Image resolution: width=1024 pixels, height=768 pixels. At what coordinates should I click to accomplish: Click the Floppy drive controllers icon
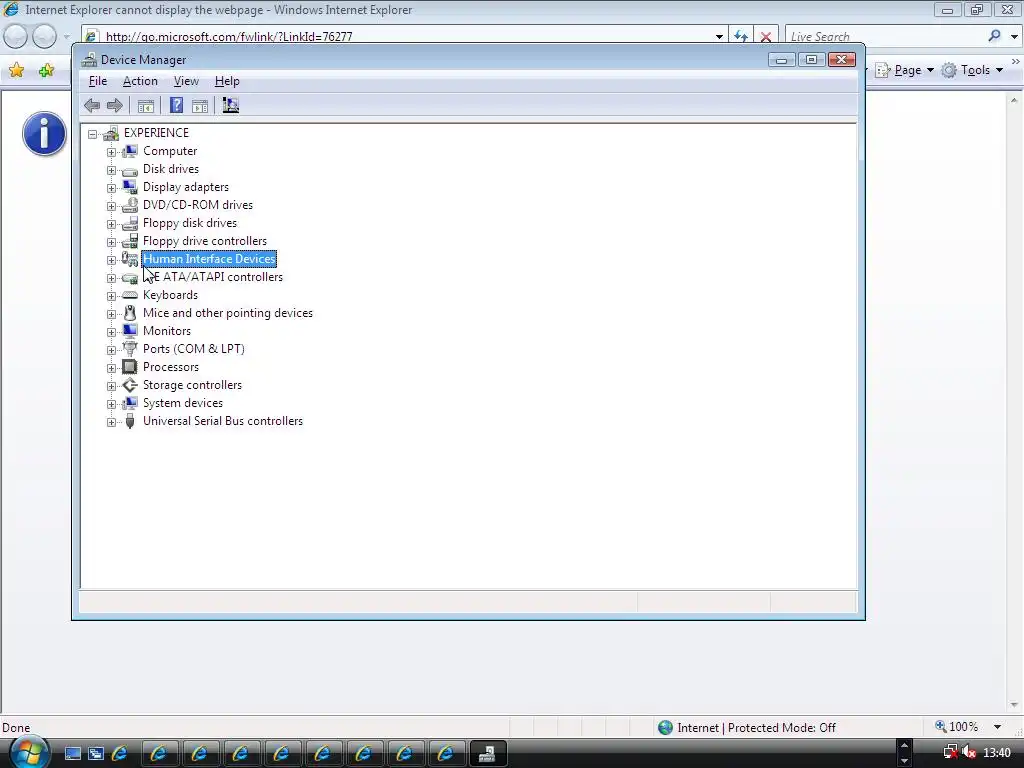pyautogui.click(x=130, y=241)
